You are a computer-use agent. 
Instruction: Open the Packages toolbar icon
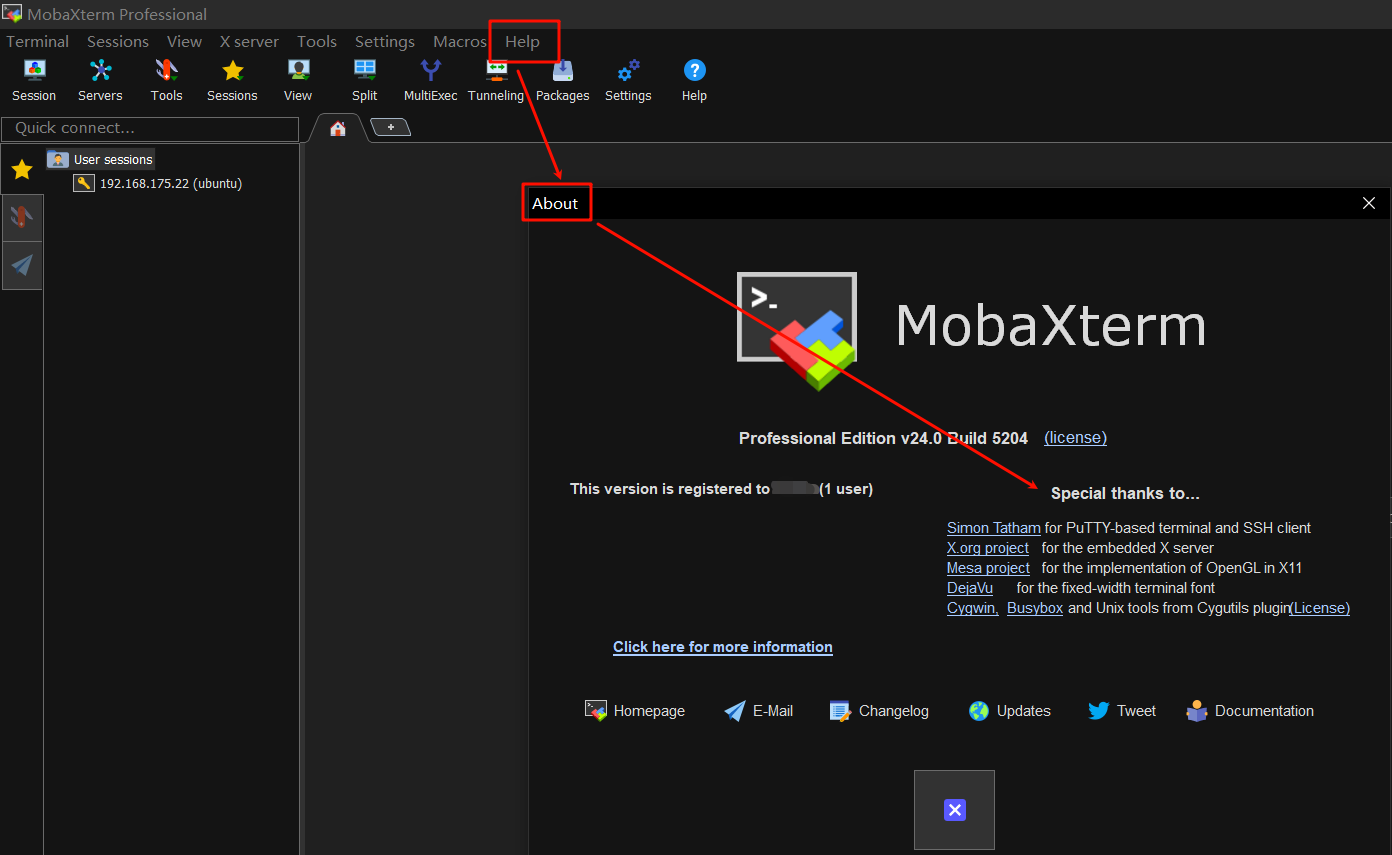pos(562,80)
